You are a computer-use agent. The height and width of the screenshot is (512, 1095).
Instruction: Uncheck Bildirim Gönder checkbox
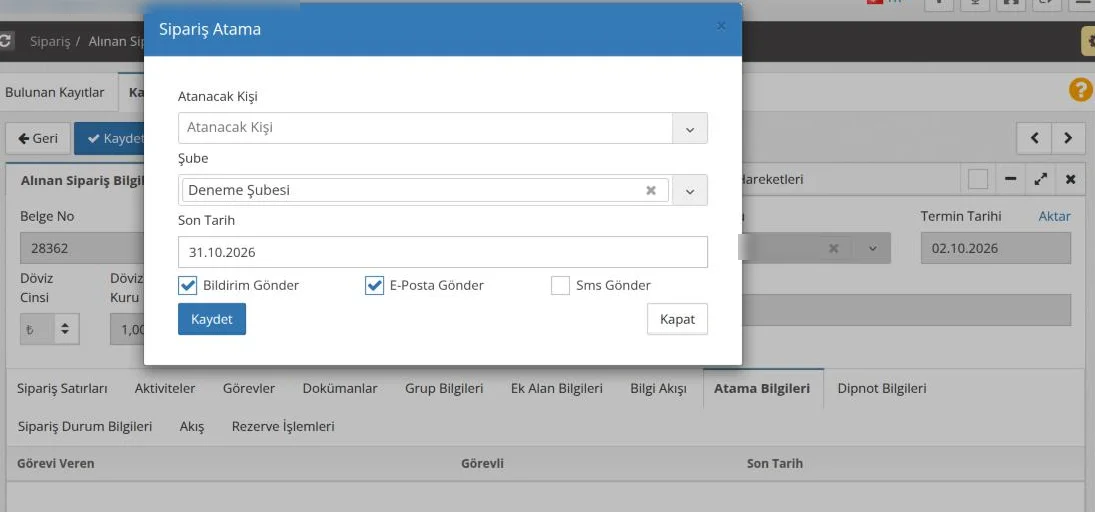pyautogui.click(x=188, y=285)
